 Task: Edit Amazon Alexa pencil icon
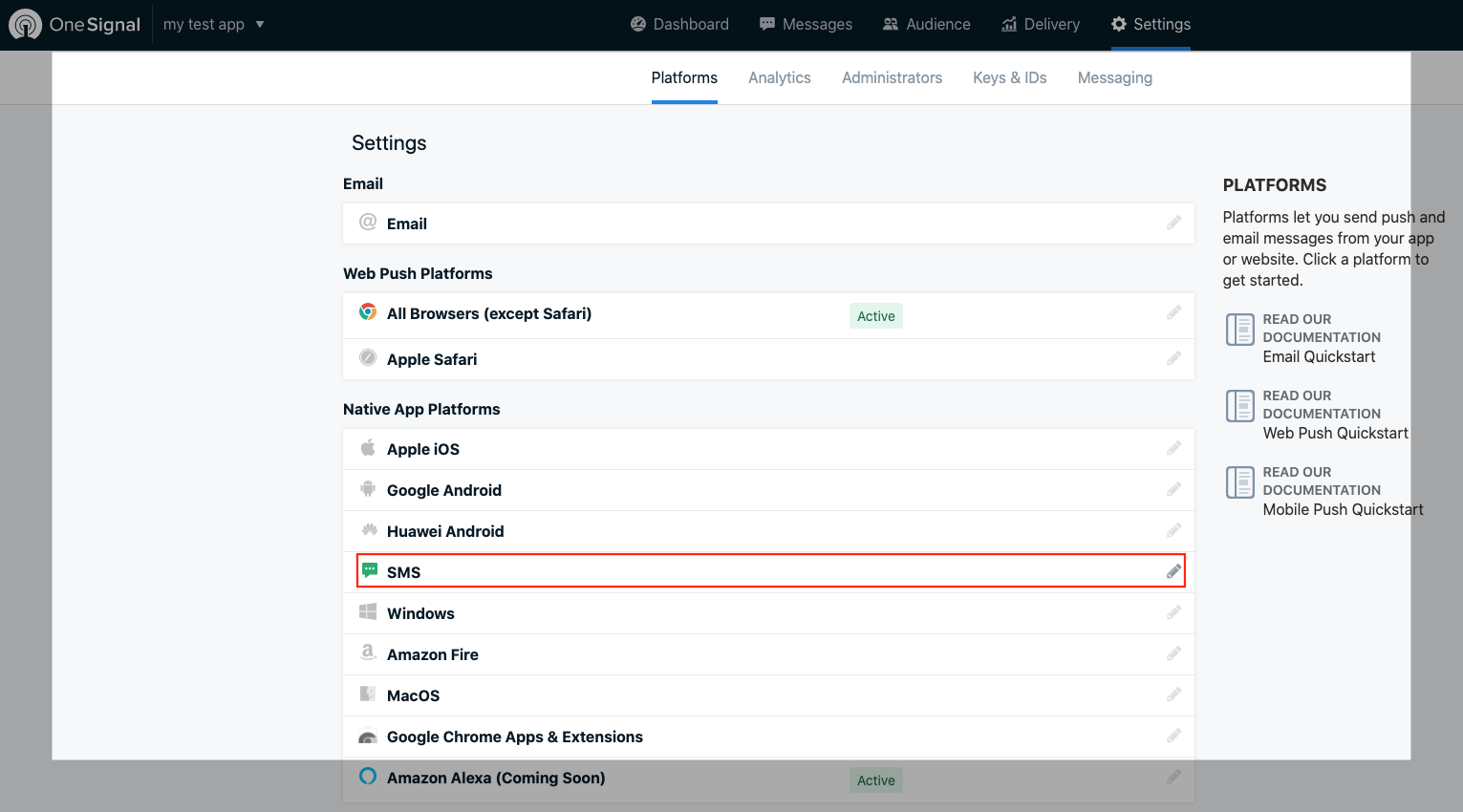tap(1173, 777)
